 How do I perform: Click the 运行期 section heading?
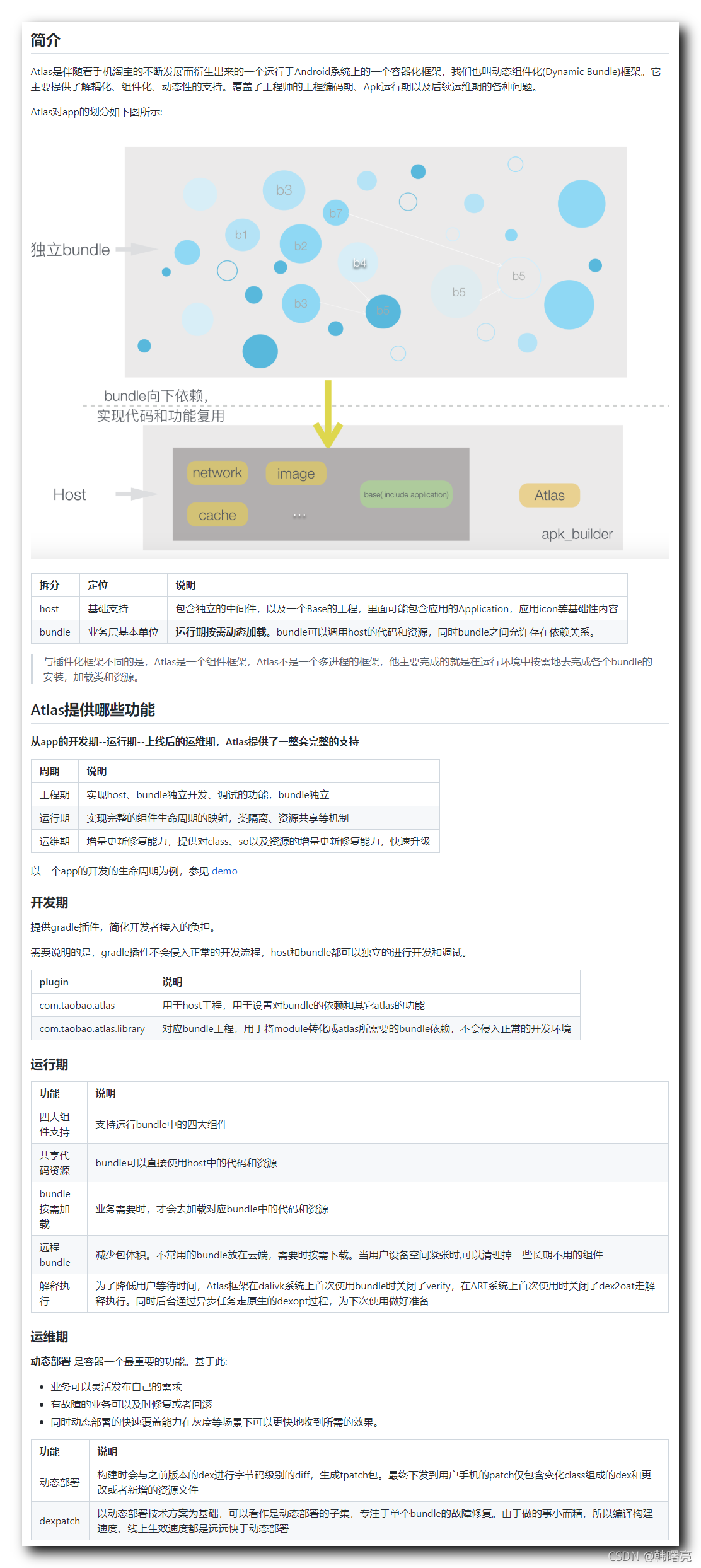click(x=49, y=1064)
